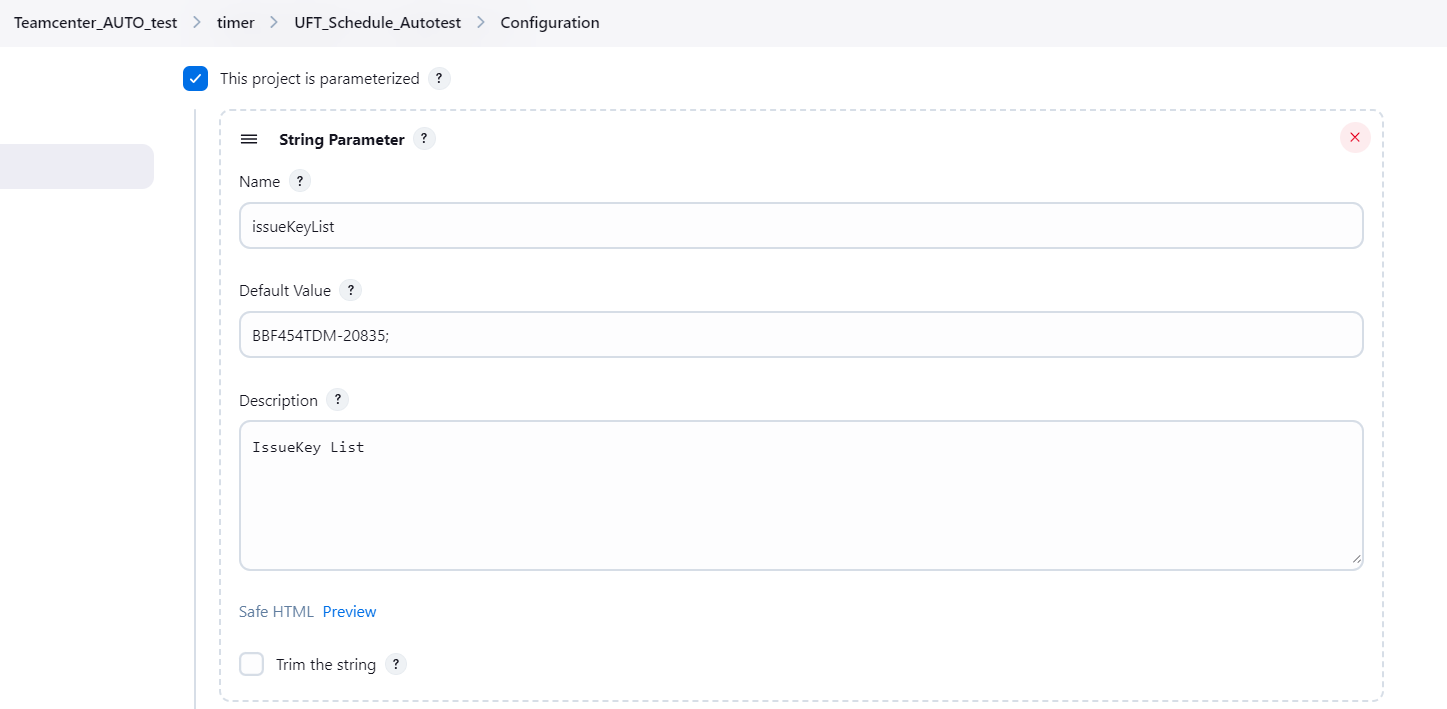Preview the description text
Image resolution: width=1447 pixels, height=709 pixels.
pos(349,612)
